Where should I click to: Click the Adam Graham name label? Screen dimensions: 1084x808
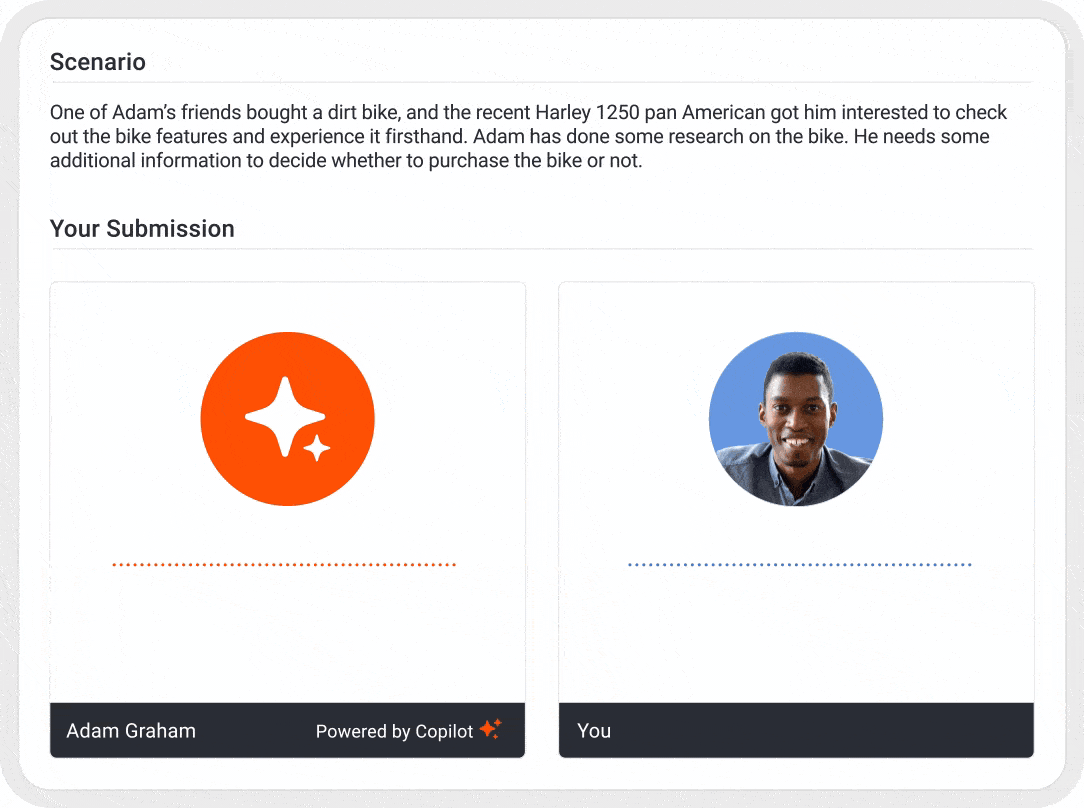point(131,731)
